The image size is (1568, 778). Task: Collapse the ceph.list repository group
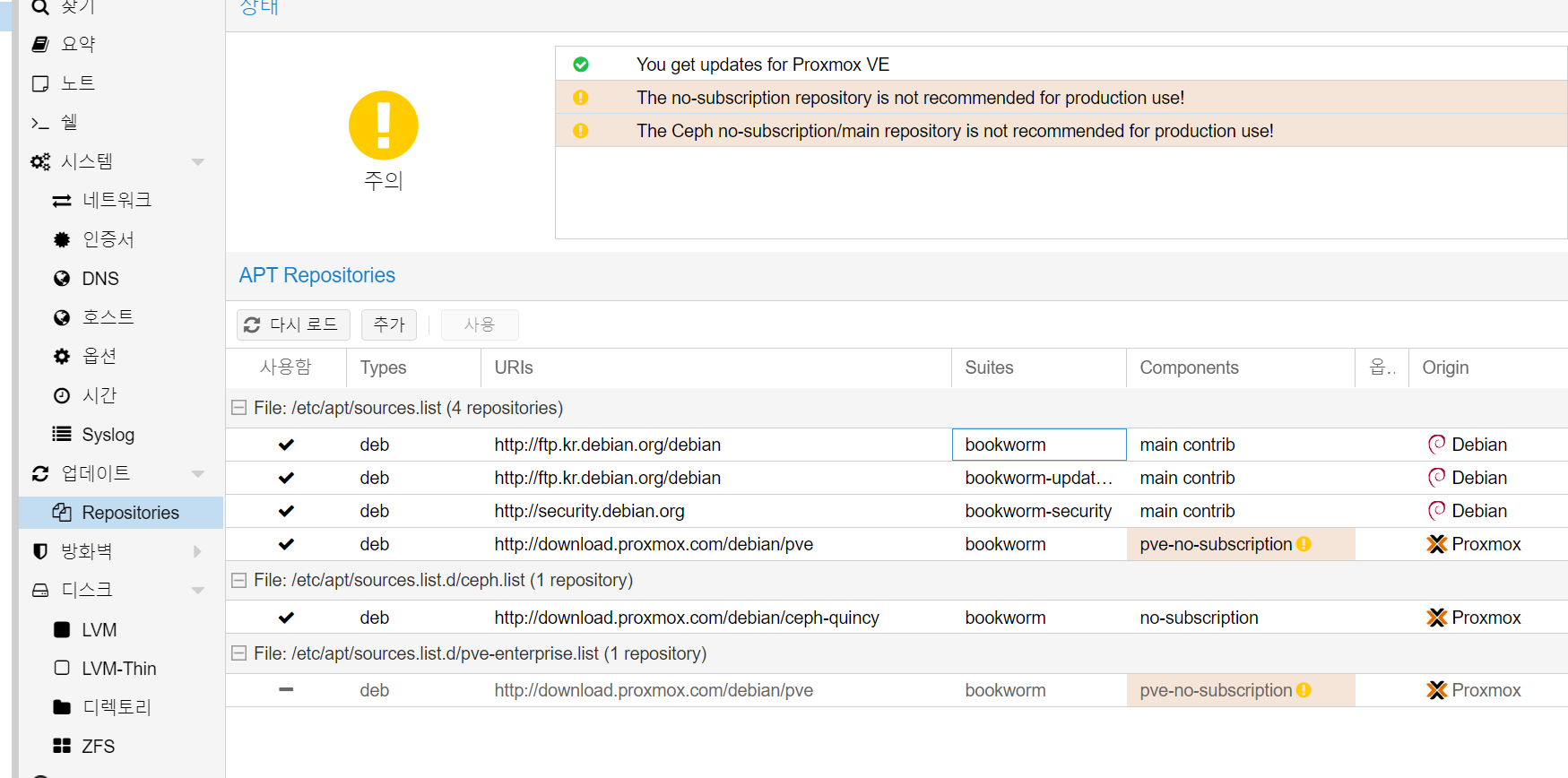238,580
